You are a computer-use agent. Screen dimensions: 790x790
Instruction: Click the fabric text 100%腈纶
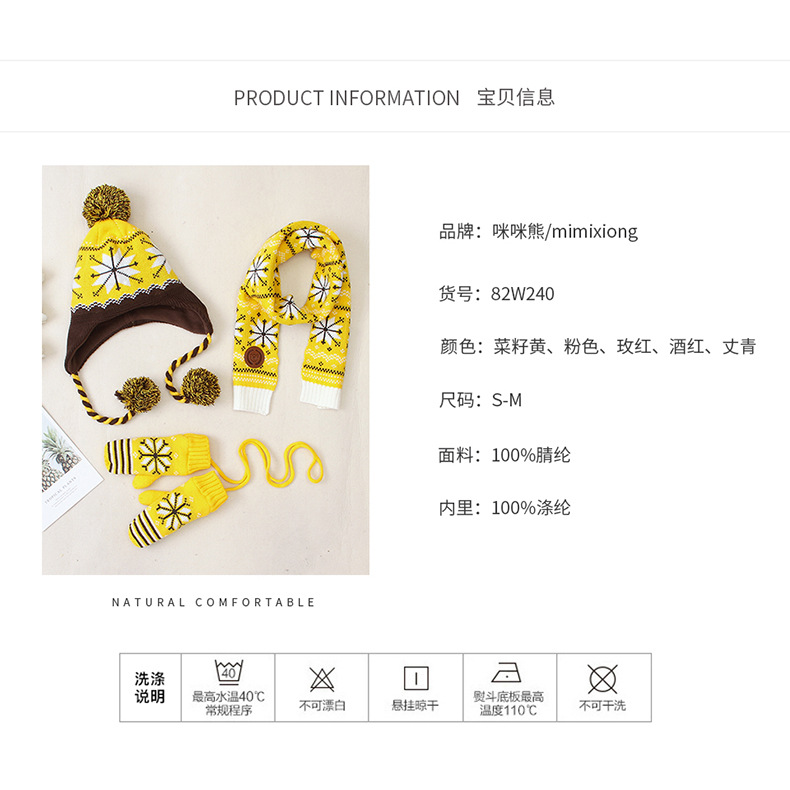coord(531,455)
